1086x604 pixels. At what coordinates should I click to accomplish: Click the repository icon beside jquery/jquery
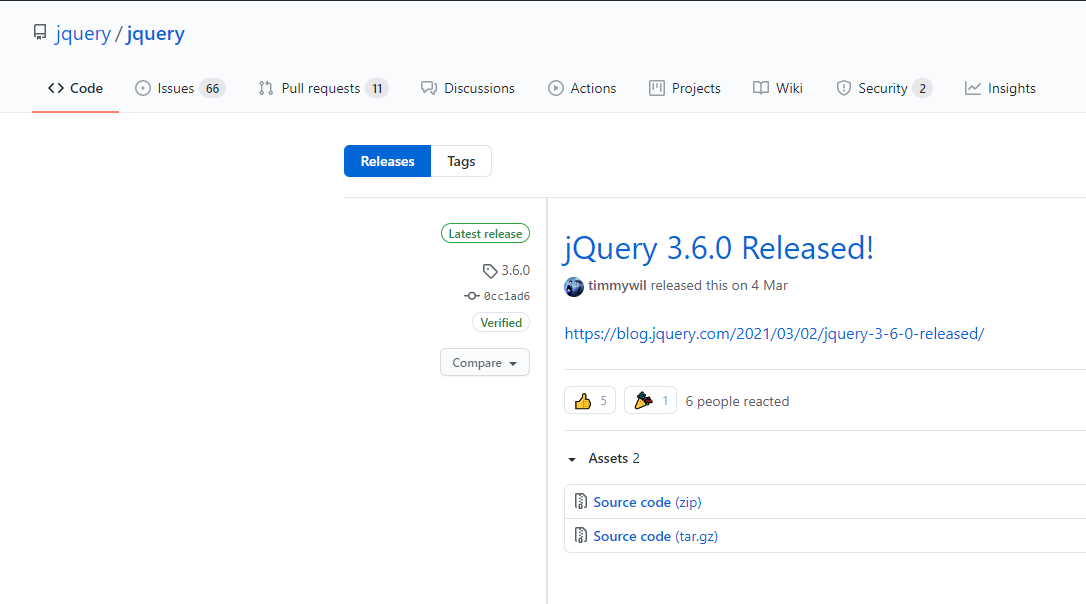[x=40, y=33]
